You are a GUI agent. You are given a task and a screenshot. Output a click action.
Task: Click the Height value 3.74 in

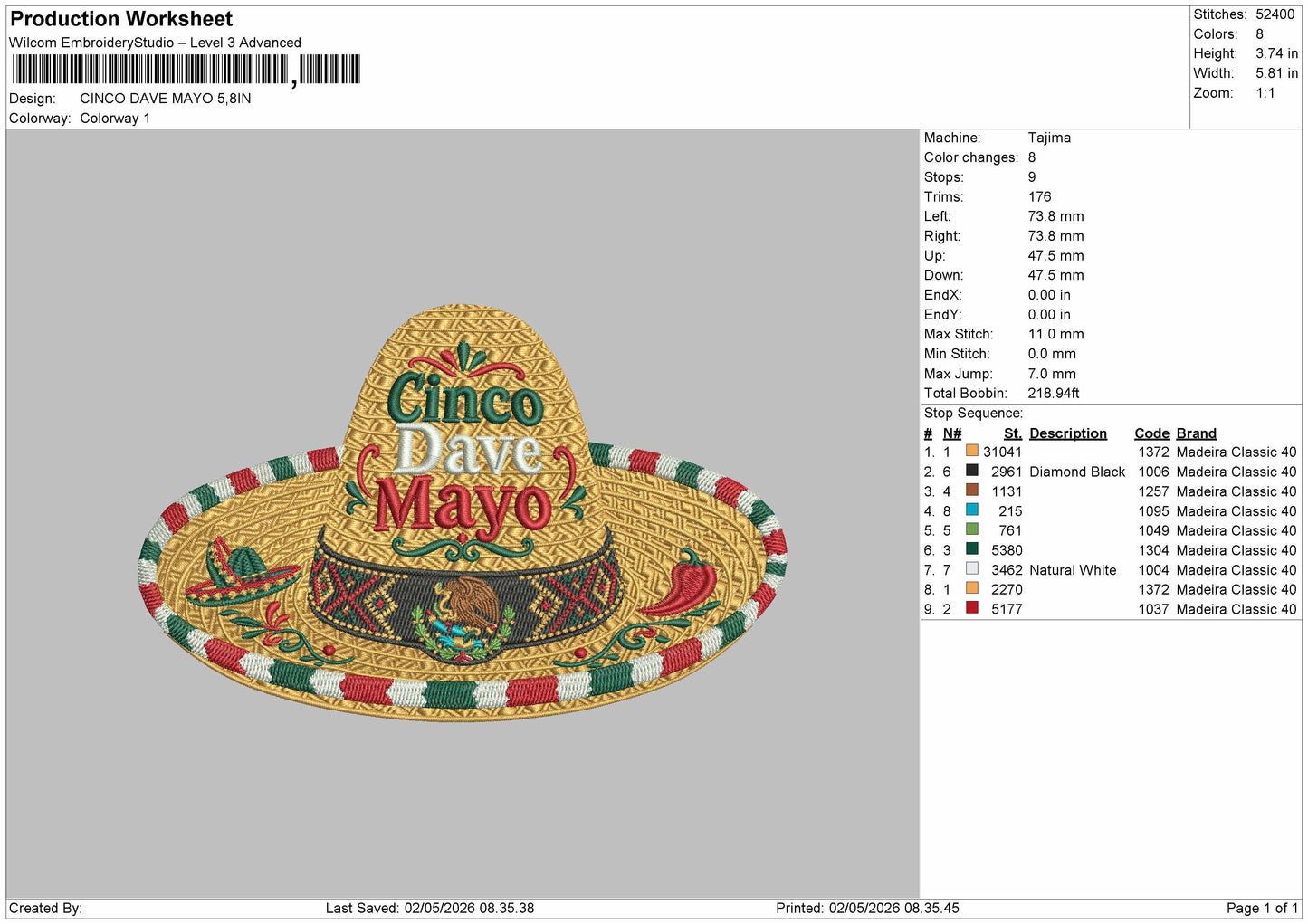click(1276, 54)
